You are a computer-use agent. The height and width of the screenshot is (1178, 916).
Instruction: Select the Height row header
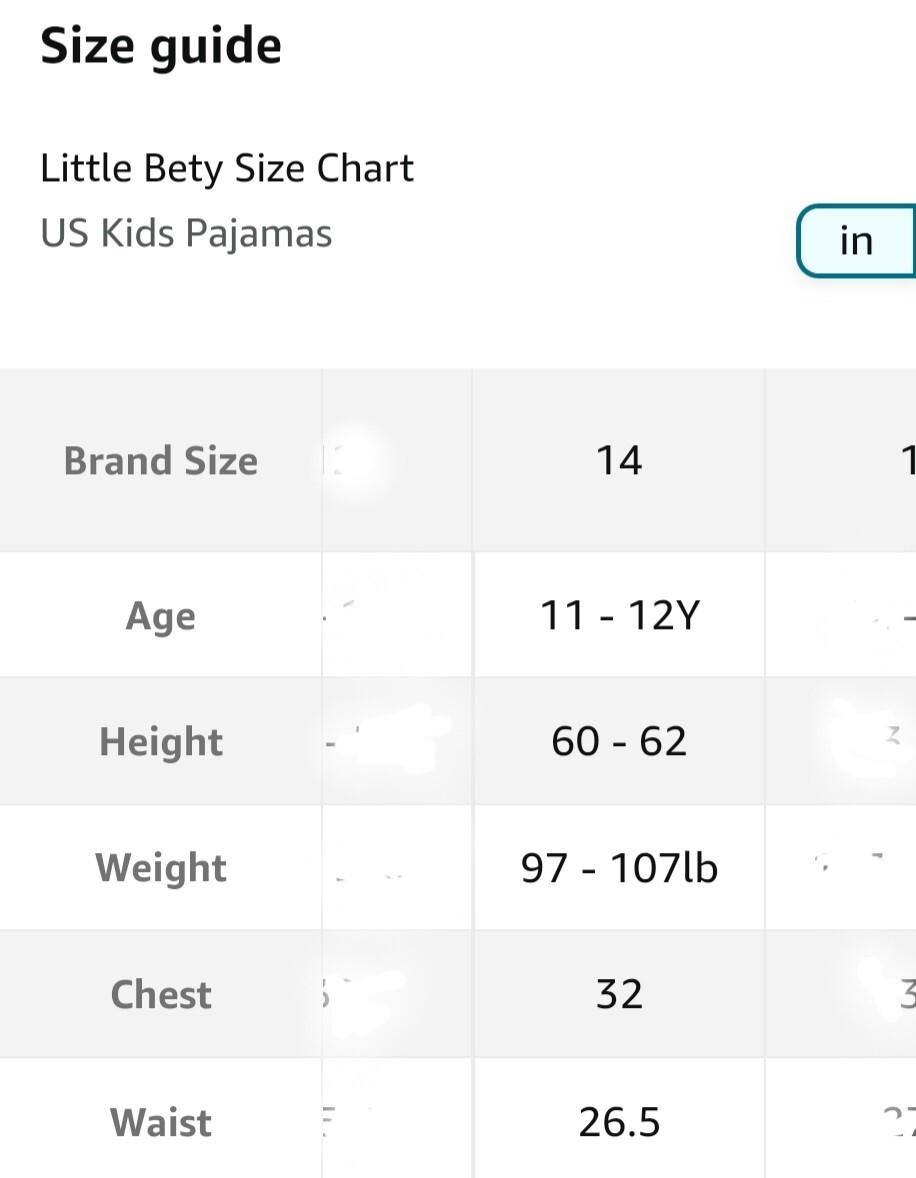click(x=161, y=742)
